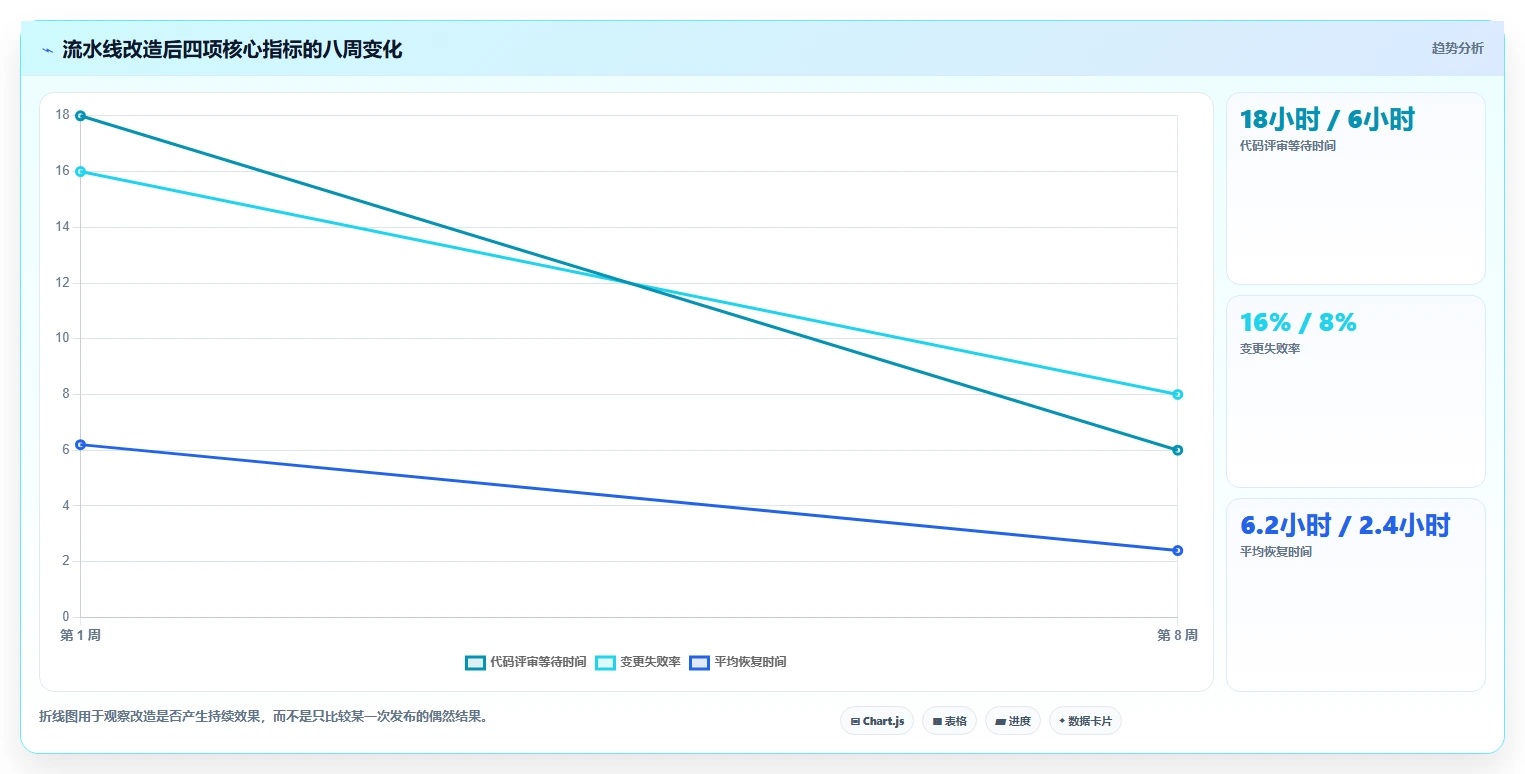
Task: Toggle 变更失败率 legend swatch
Action: (606, 662)
